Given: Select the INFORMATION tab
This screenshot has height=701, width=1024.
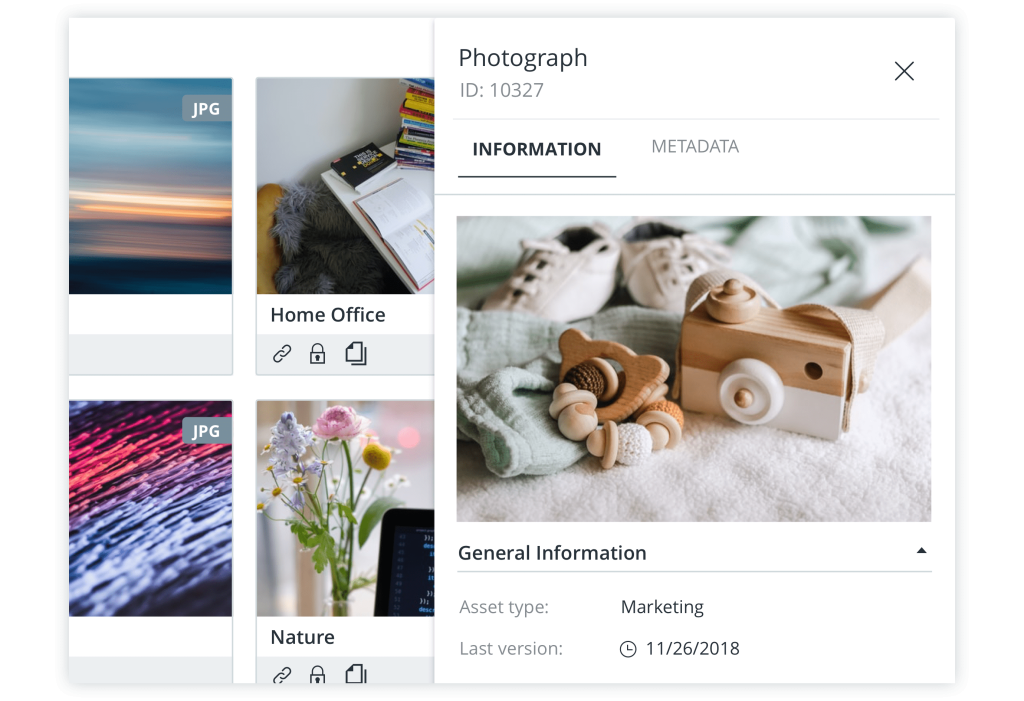Looking at the screenshot, I should point(536,150).
